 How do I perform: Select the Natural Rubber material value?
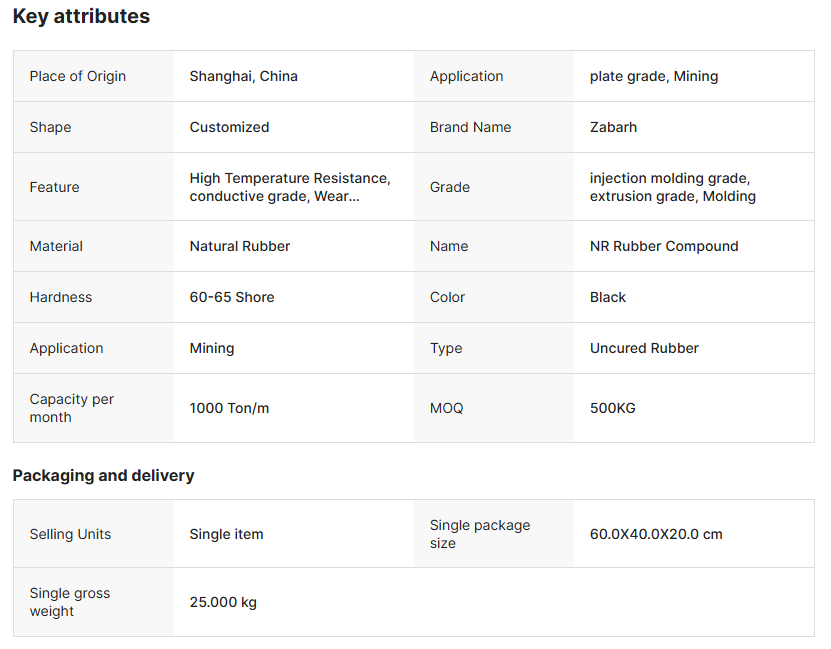pyautogui.click(x=240, y=246)
